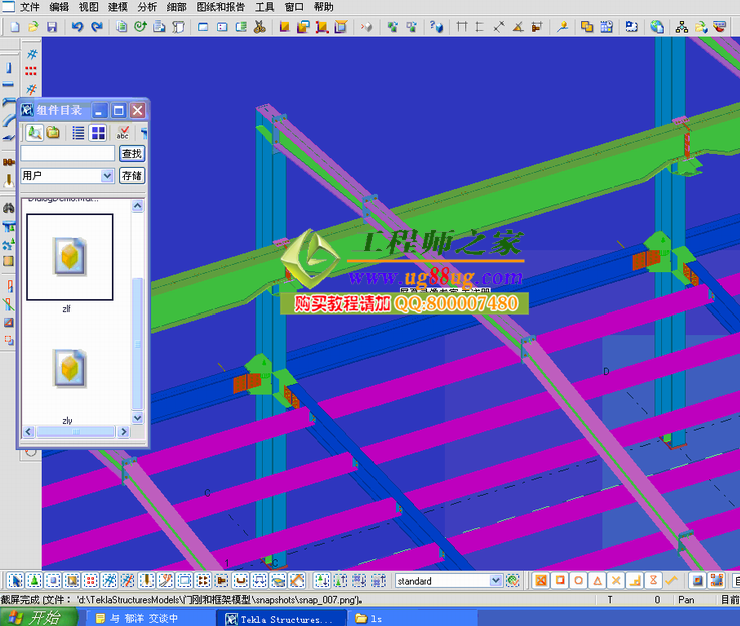
Task: Click the Windows 开始 Start button
Action: point(37,617)
